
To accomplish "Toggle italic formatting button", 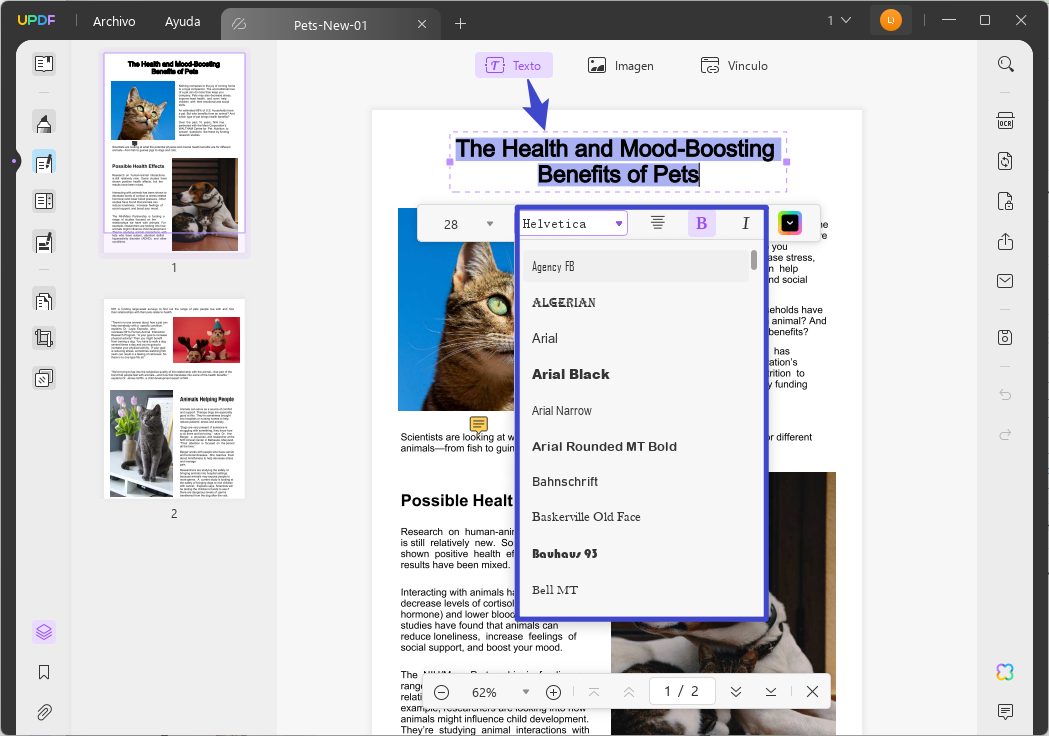I will pyautogui.click(x=745, y=223).
